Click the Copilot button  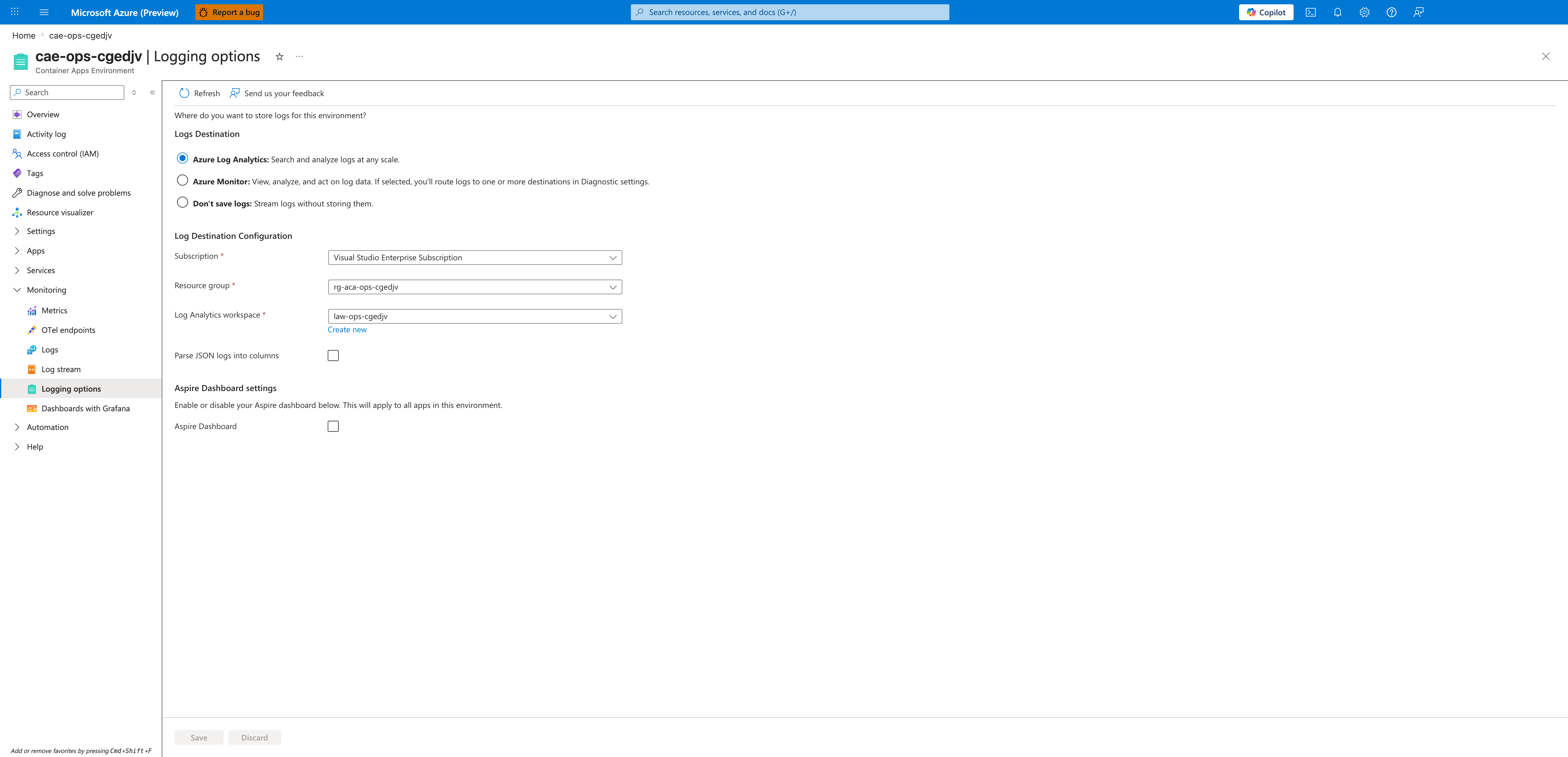point(1266,12)
